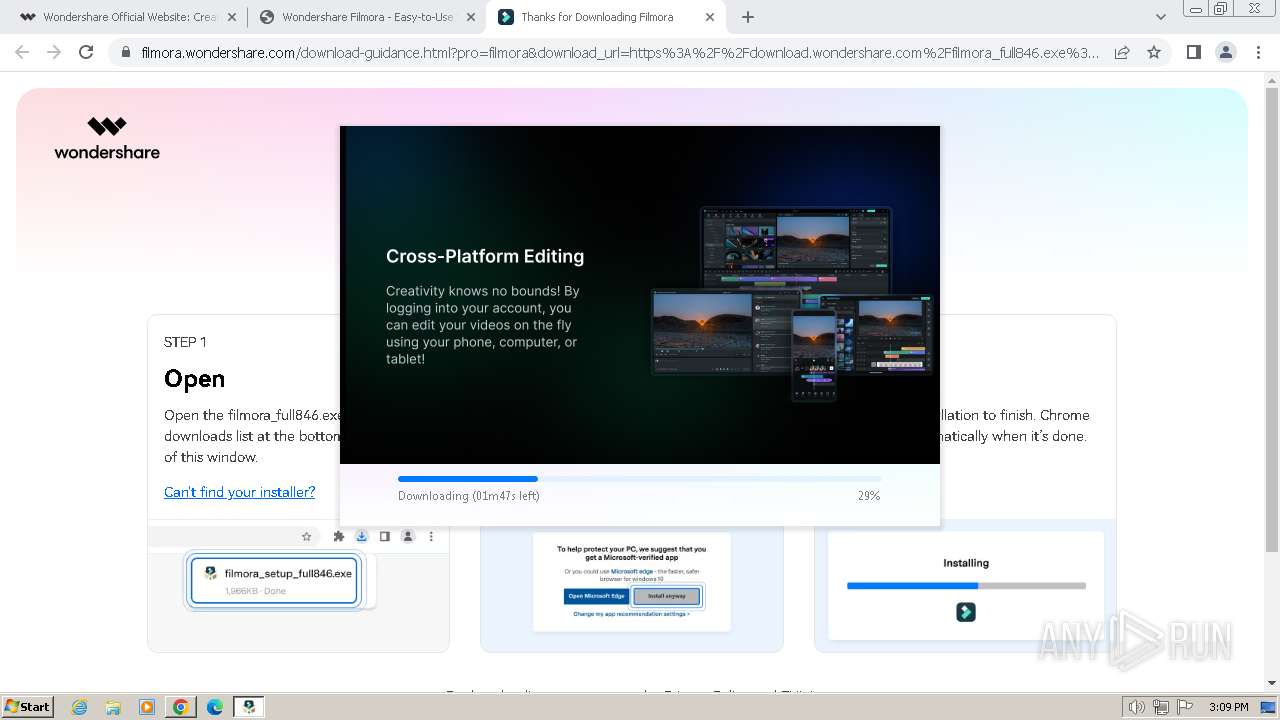Click the STEP 1 Open heading

coord(194,379)
